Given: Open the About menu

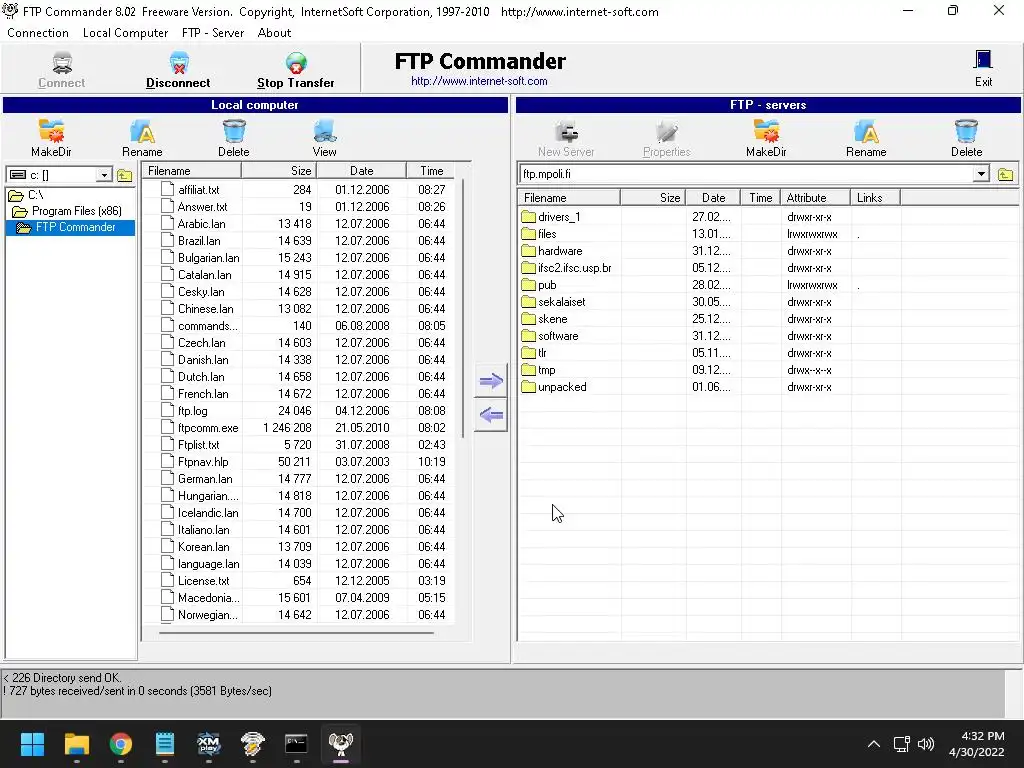Looking at the screenshot, I should coord(274,33).
